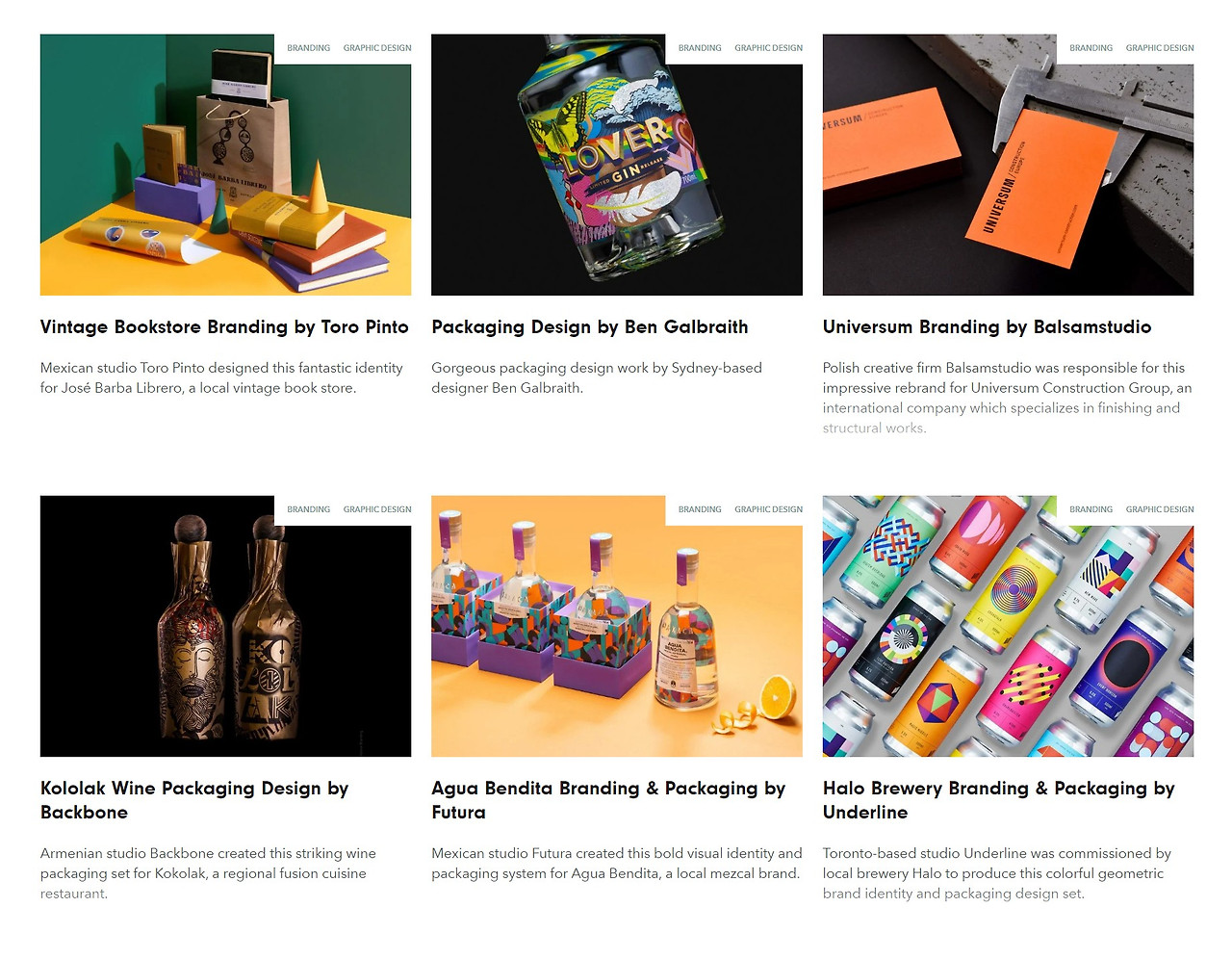Select Branding tag on Halo Brewery post
Screen dimensions: 1232x959
click(1091, 509)
